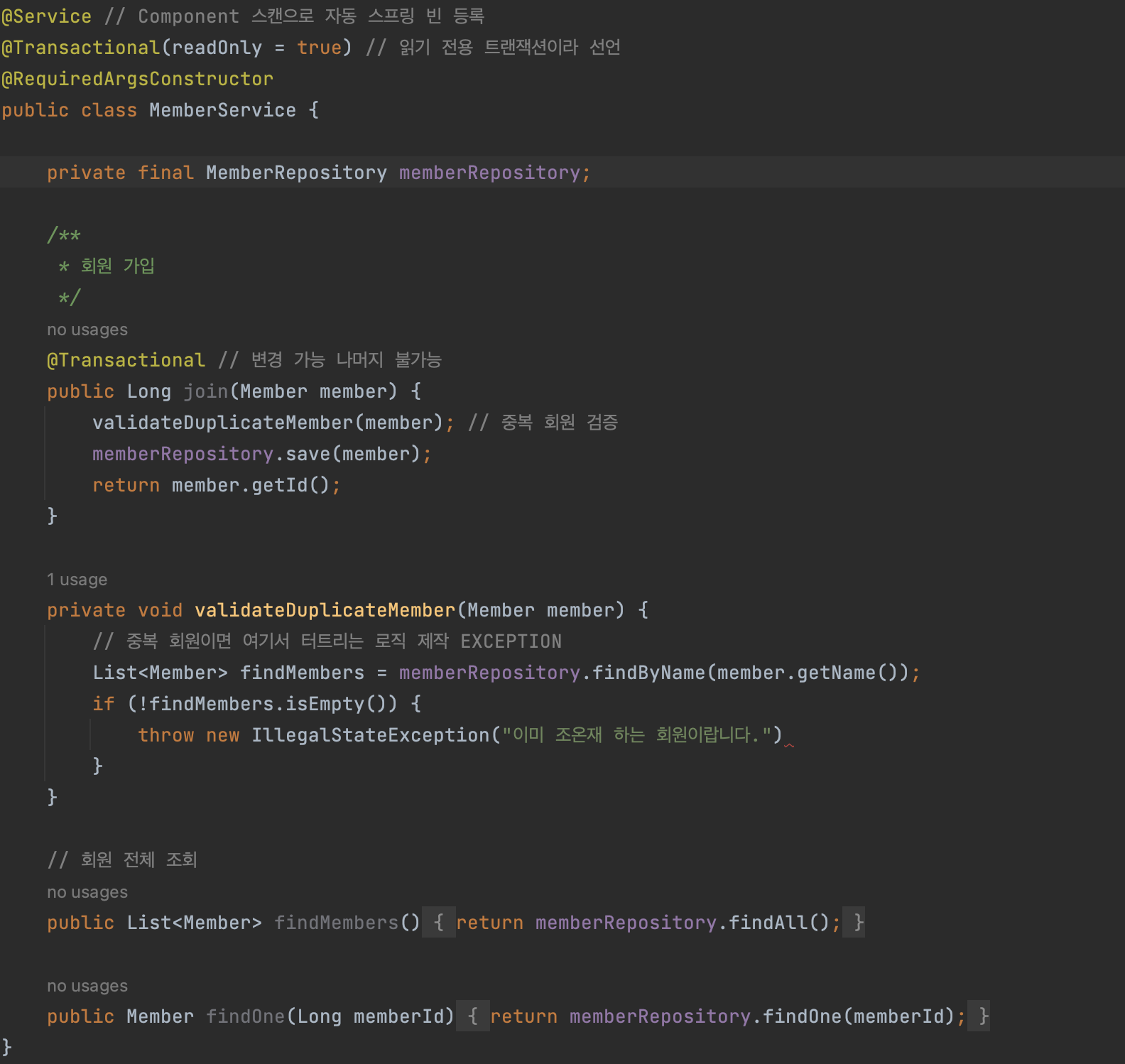
Task: Click the save call on memberRepository
Action: pyautogui.click(x=308, y=454)
